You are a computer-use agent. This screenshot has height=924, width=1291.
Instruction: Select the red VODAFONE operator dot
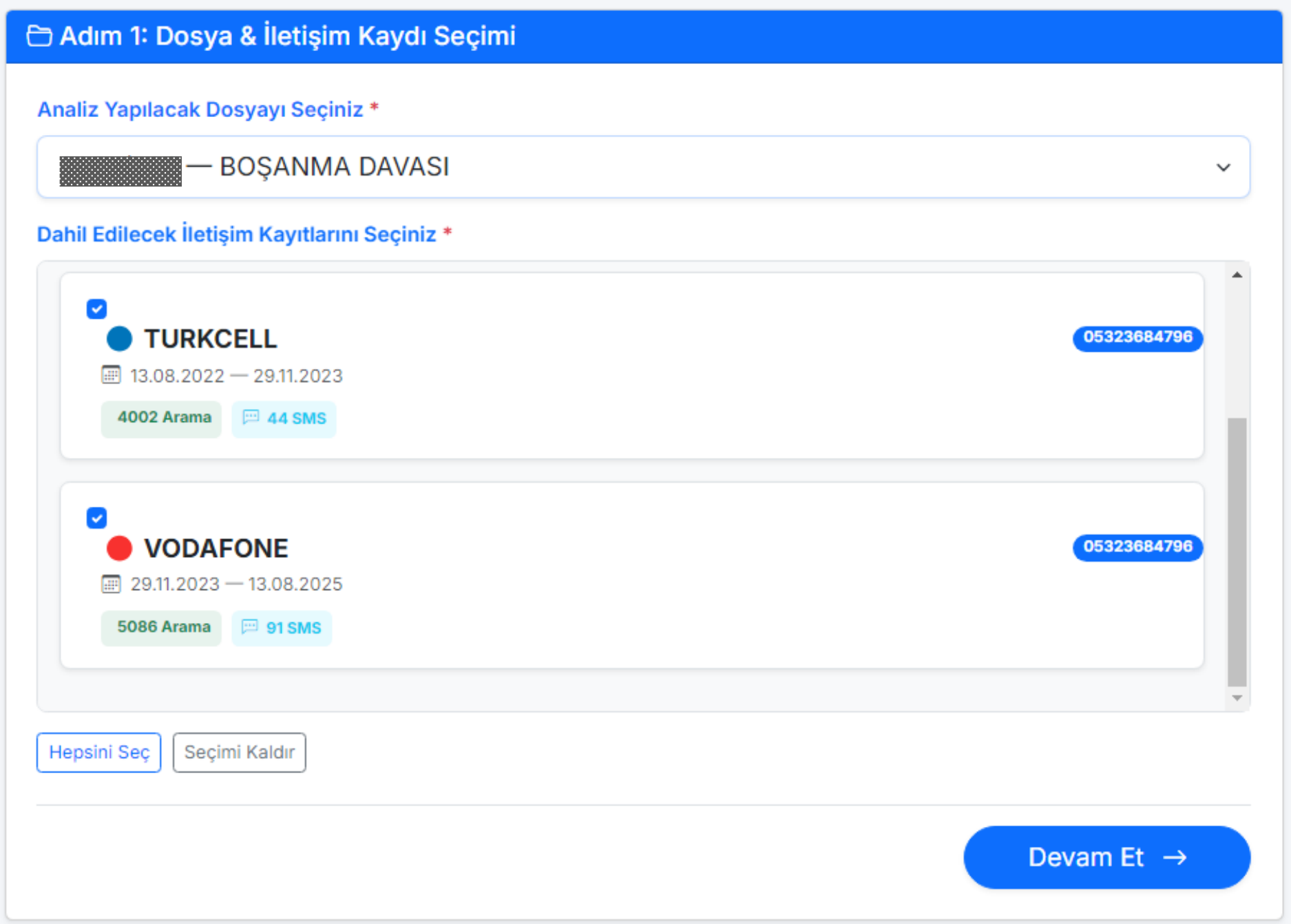[119, 548]
